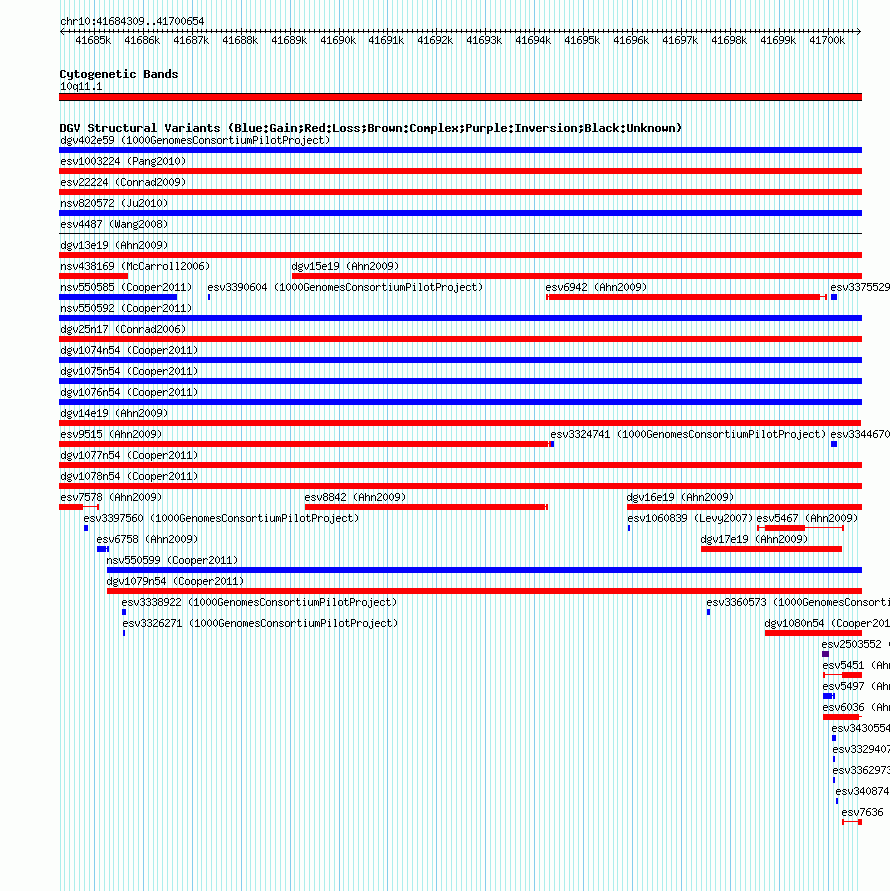Select the esv5451 variant label
The width and height of the screenshot is (890, 891).
856,665
